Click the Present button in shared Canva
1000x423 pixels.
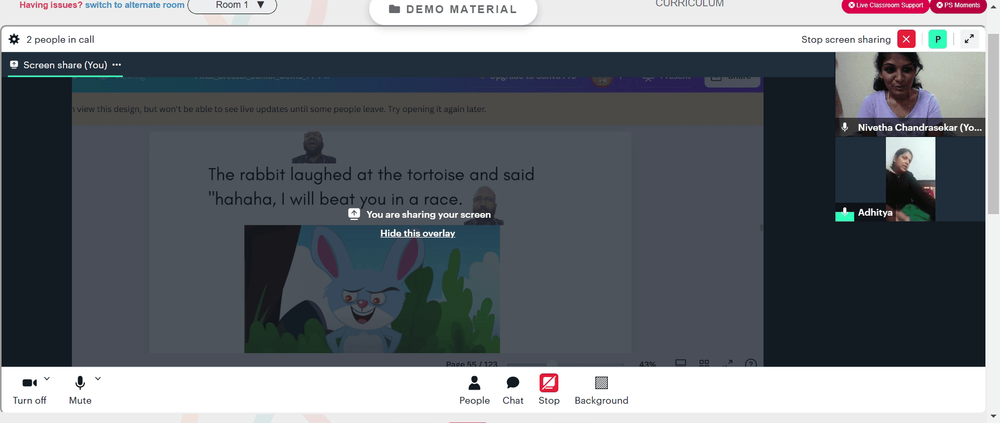coord(666,77)
